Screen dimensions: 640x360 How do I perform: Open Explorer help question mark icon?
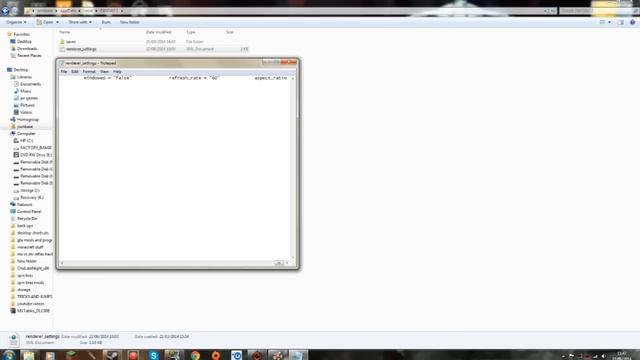[x=632, y=22]
